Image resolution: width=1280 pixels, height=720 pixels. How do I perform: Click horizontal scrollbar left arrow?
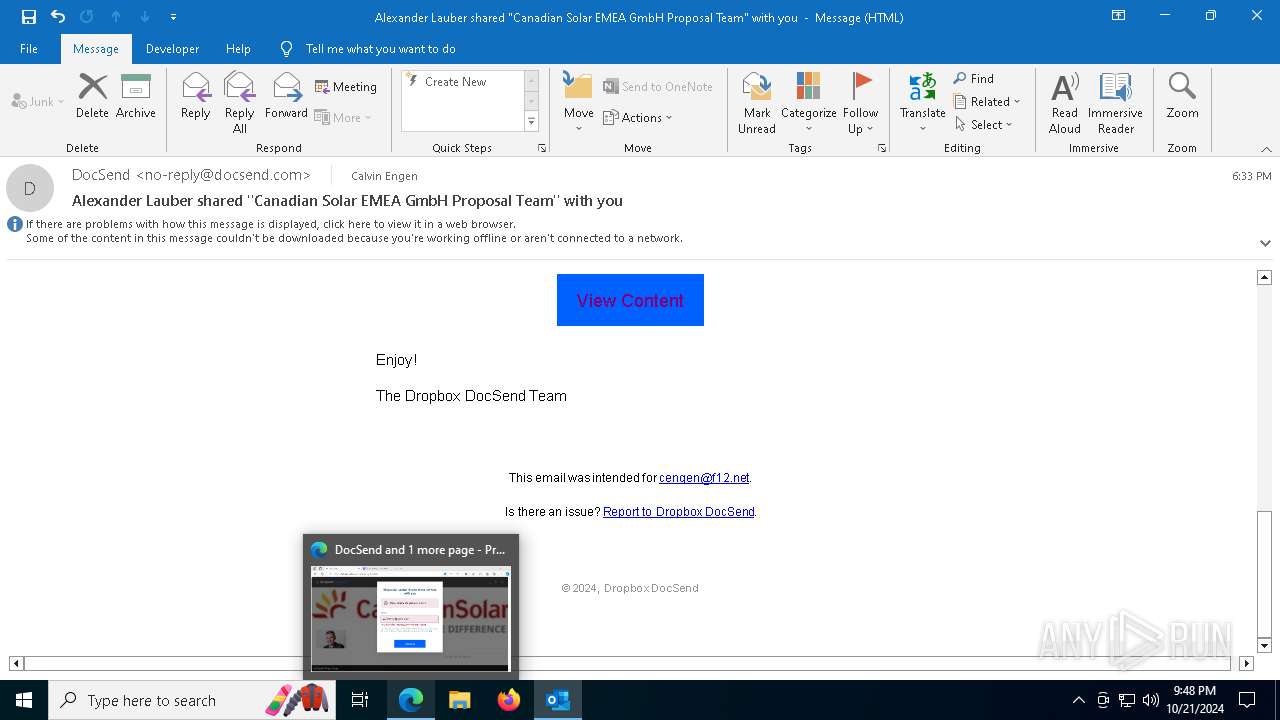coord(16,663)
